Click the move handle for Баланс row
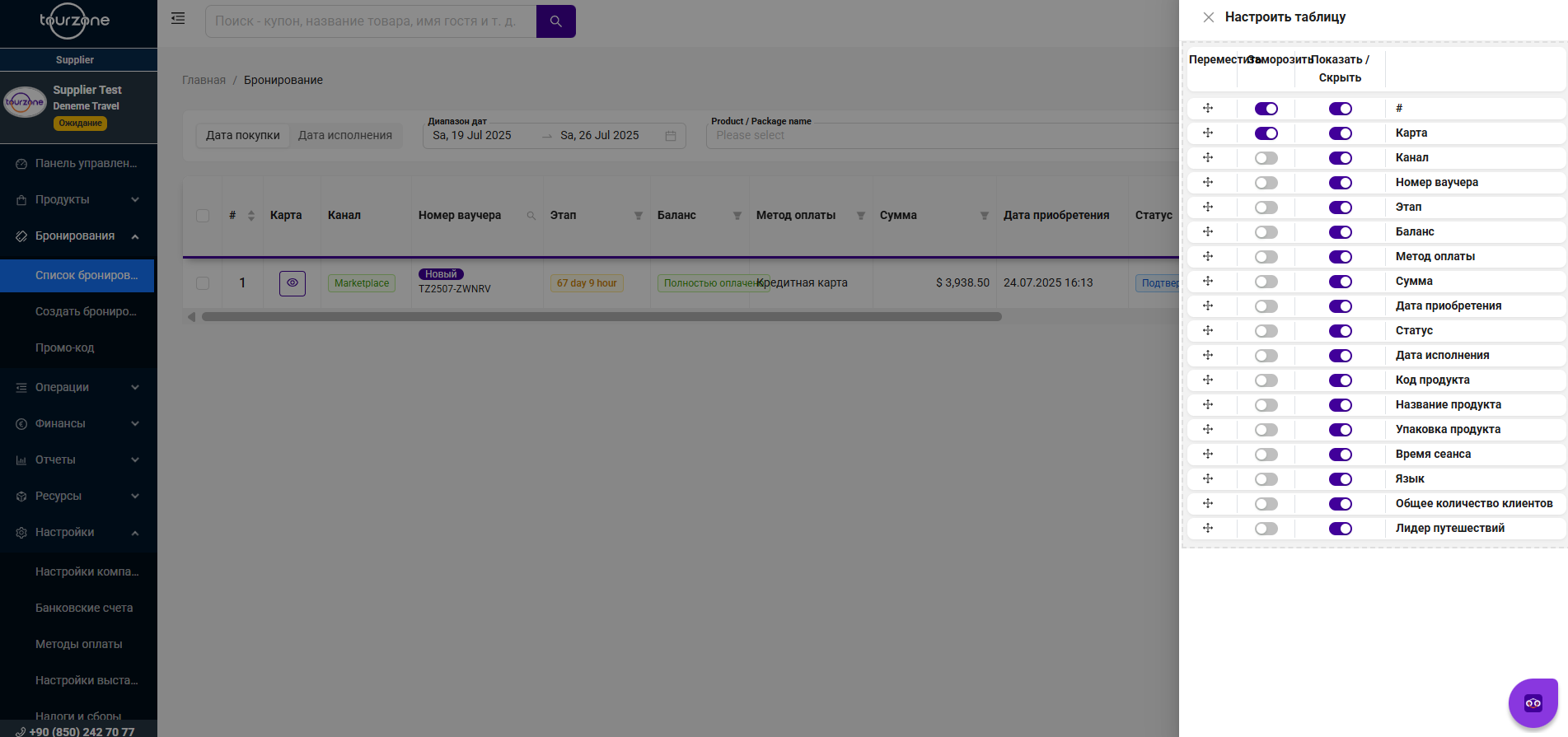This screenshot has width=1568, height=737. (1208, 232)
